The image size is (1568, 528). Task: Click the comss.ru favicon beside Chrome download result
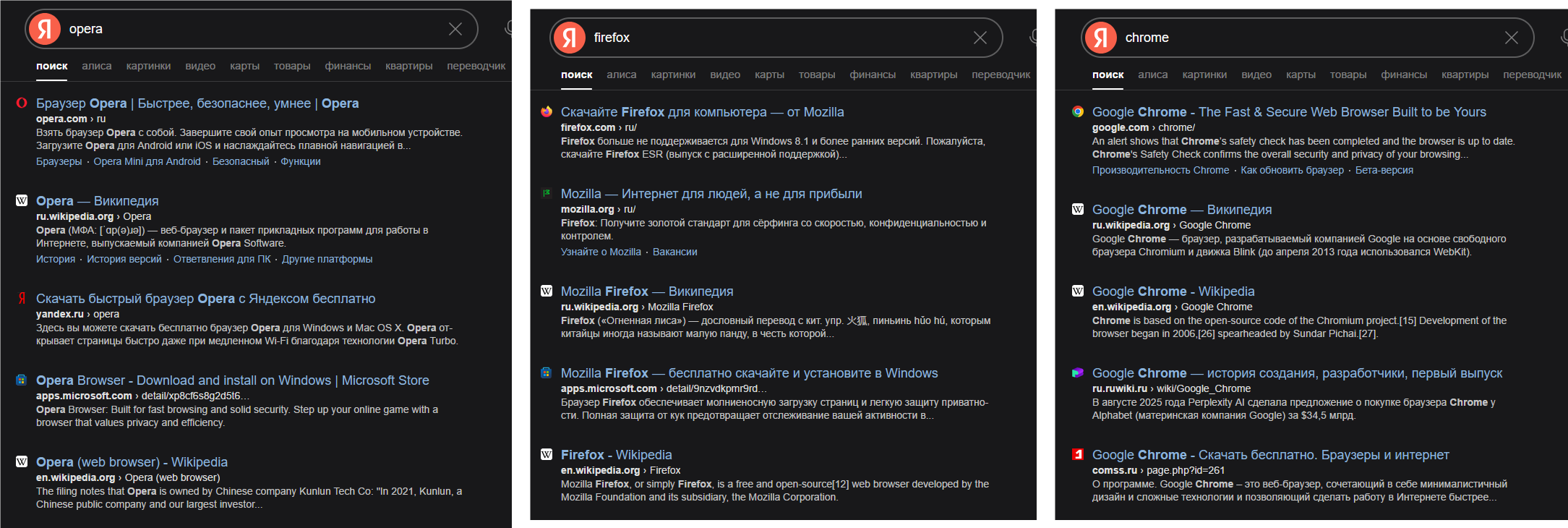pos(1078,454)
